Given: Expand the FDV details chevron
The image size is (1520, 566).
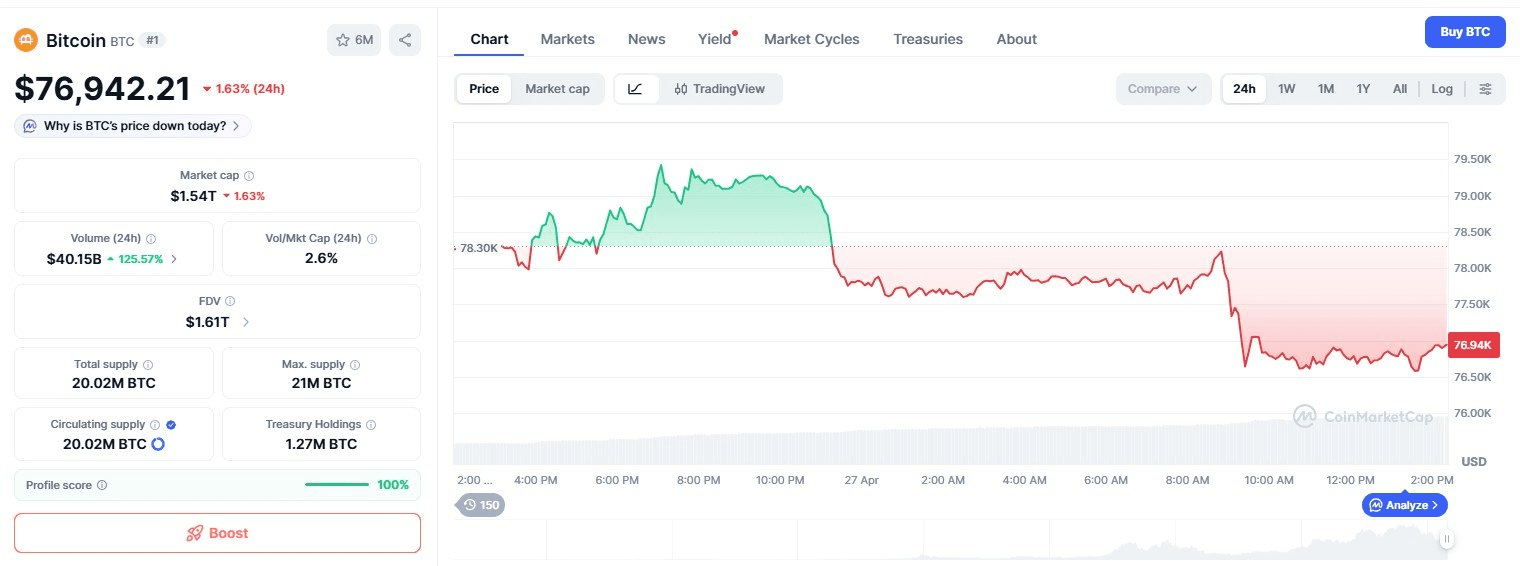Looking at the screenshot, I should tap(246, 322).
